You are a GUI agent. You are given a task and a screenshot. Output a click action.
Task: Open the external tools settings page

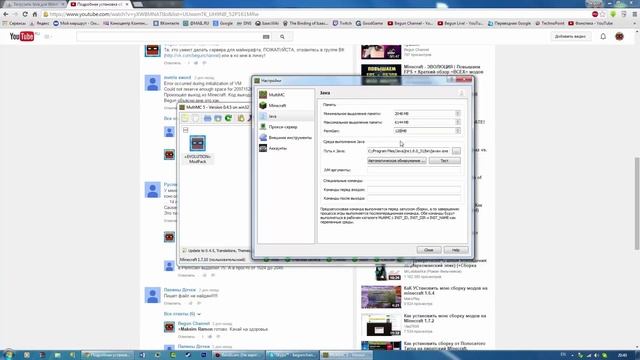(286, 138)
